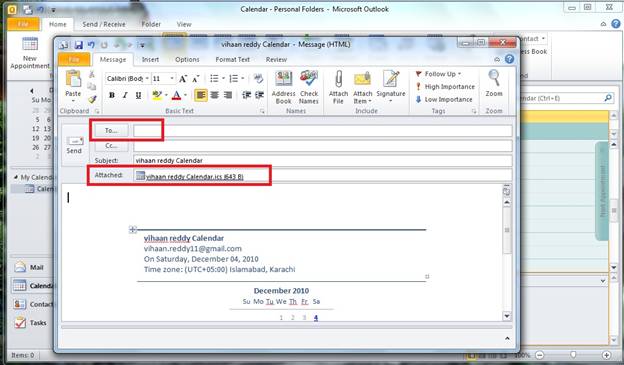Viewport: 624px width, 365px height.
Task: Click the Save icon in message toolbar
Action: [78, 45]
